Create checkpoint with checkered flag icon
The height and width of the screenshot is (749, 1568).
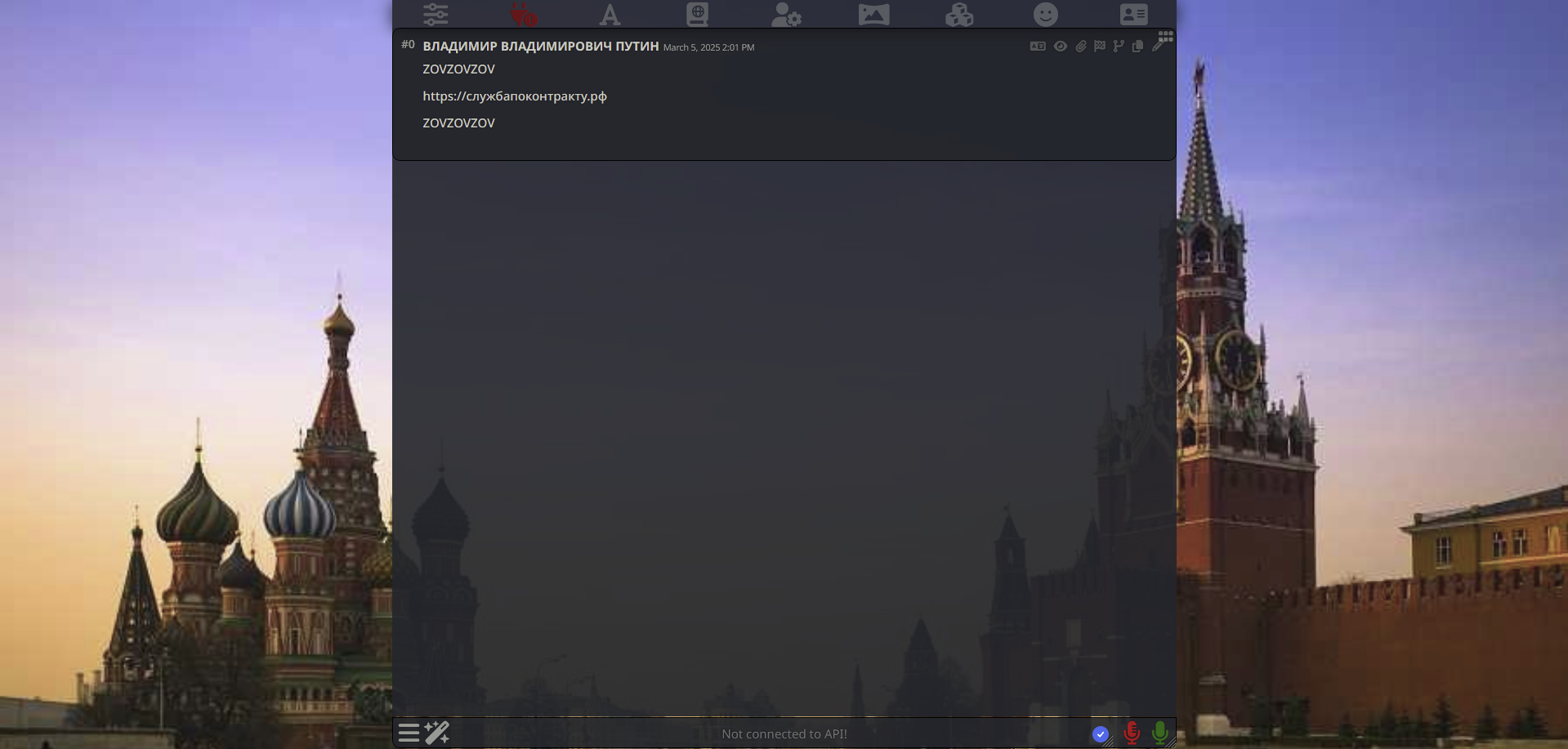tap(1100, 47)
